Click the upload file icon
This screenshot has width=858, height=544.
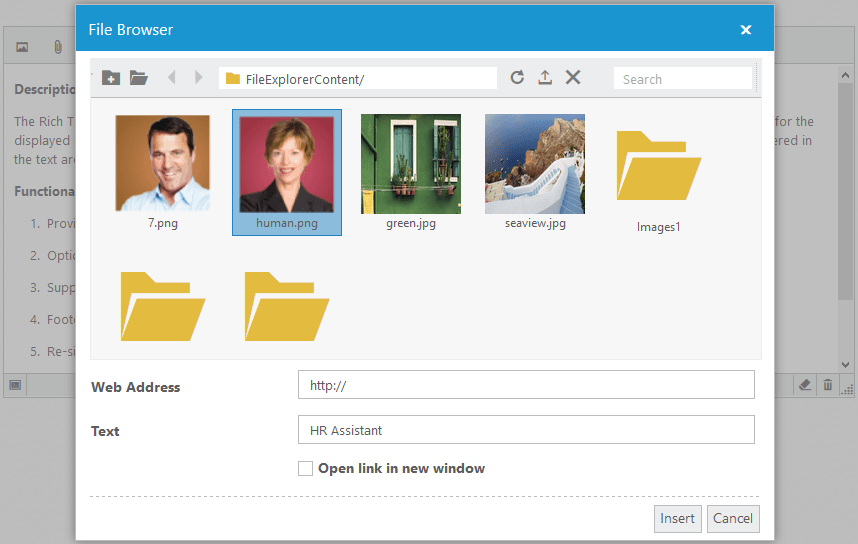point(545,78)
